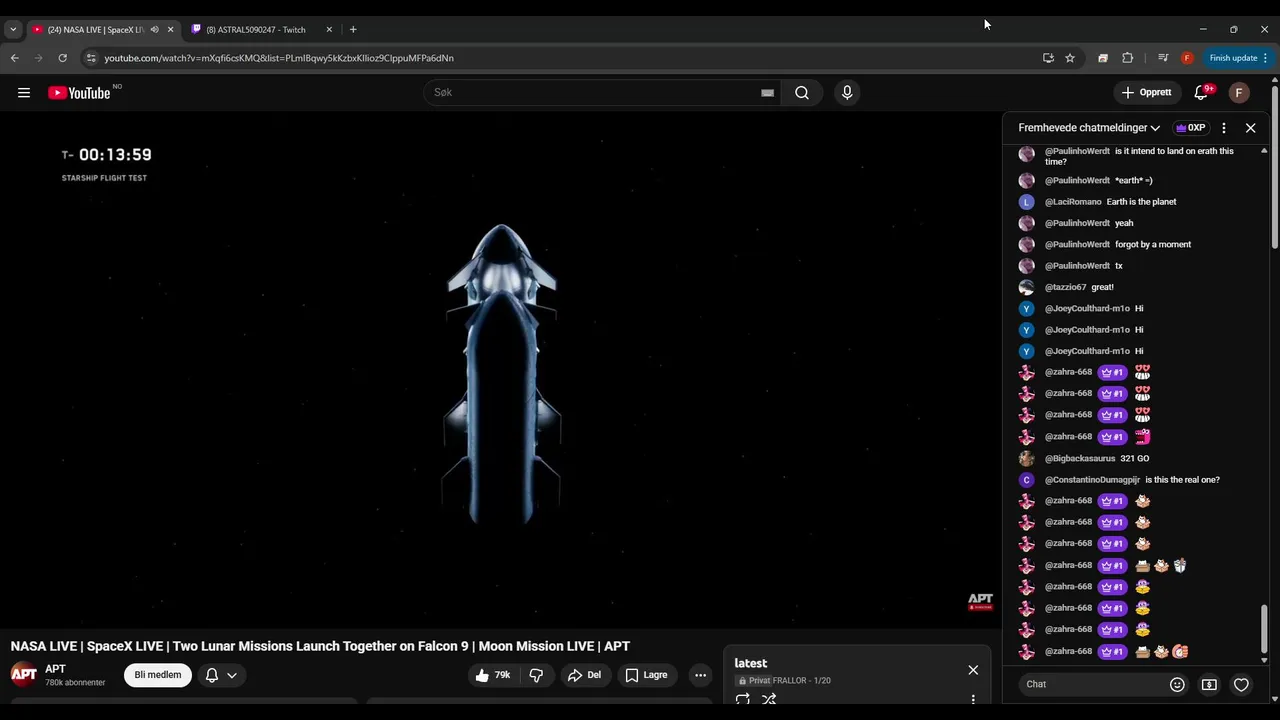Open Chrome media controls icon
This screenshot has height=720, width=1280.
click(x=1163, y=58)
